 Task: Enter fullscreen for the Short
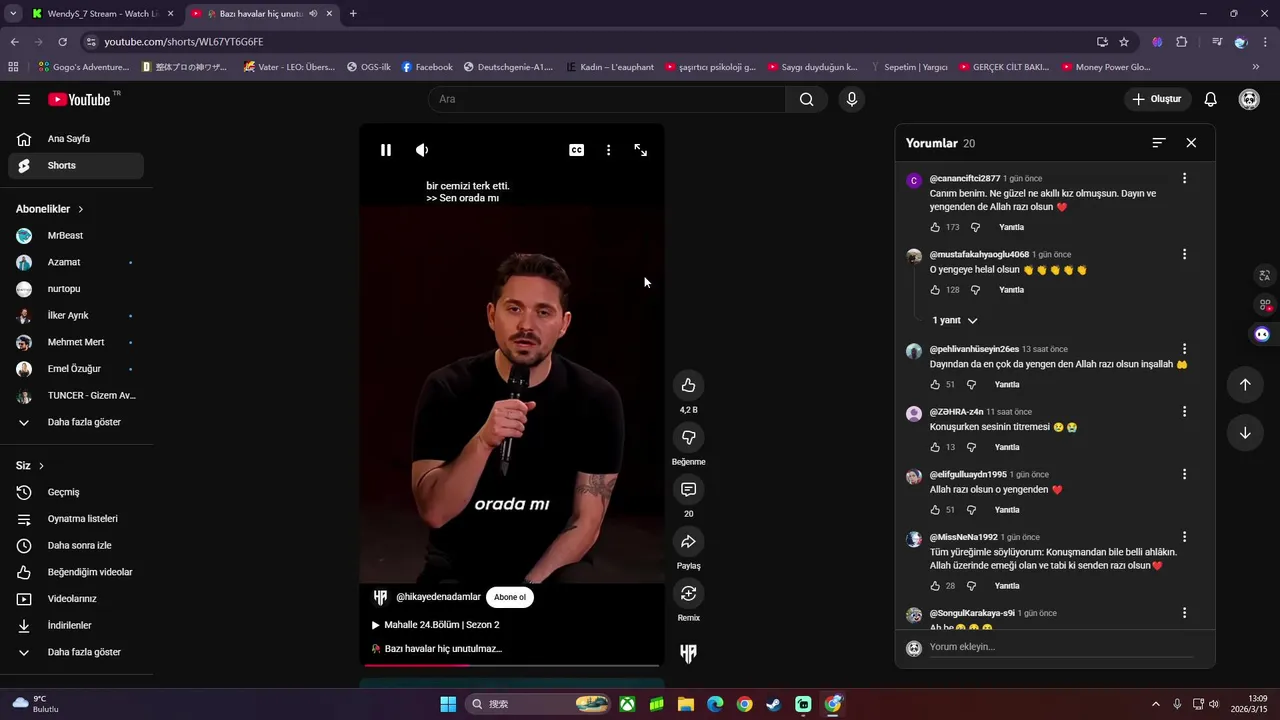(641, 150)
